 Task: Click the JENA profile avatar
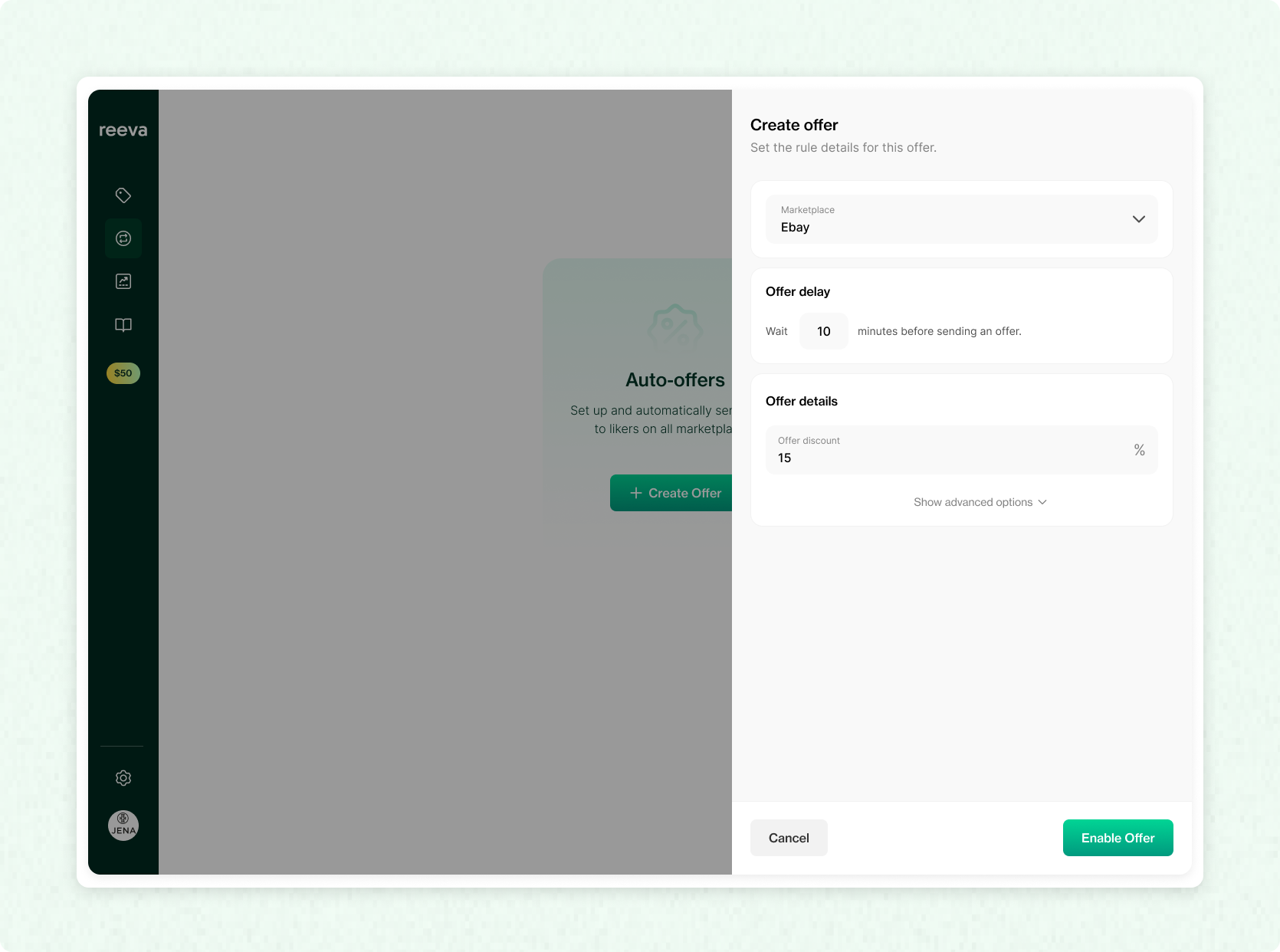pyautogui.click(x=123, y=826)
